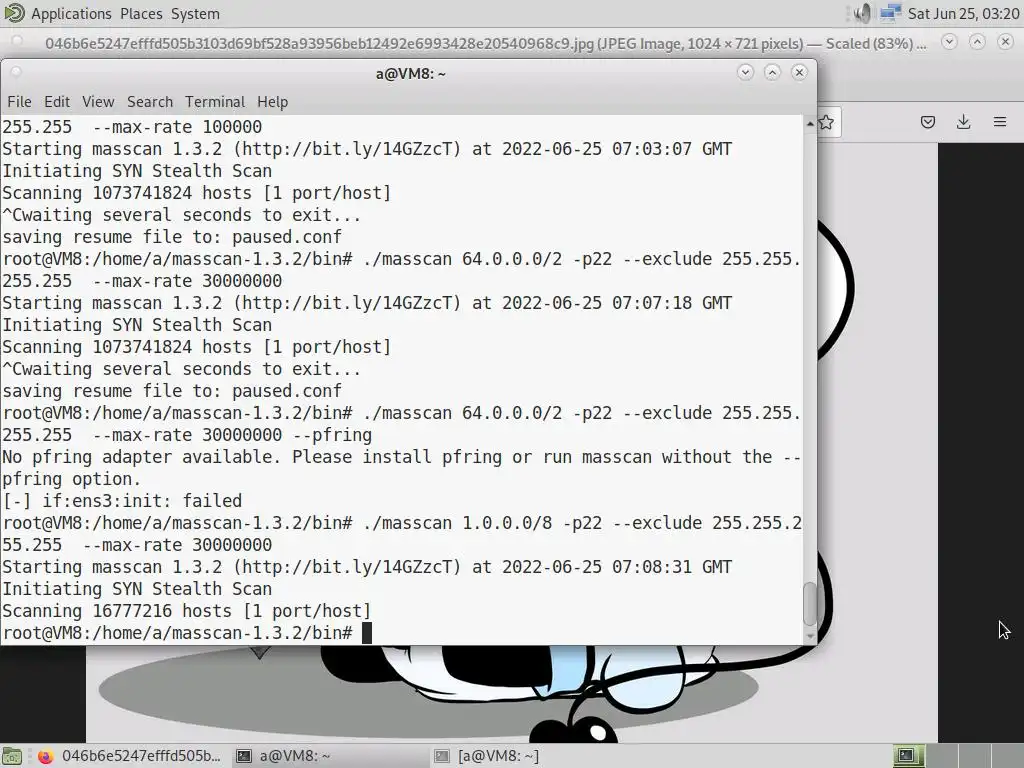
Task: Switch to Firefox image window in taskbar
Action: pos(129,756)
